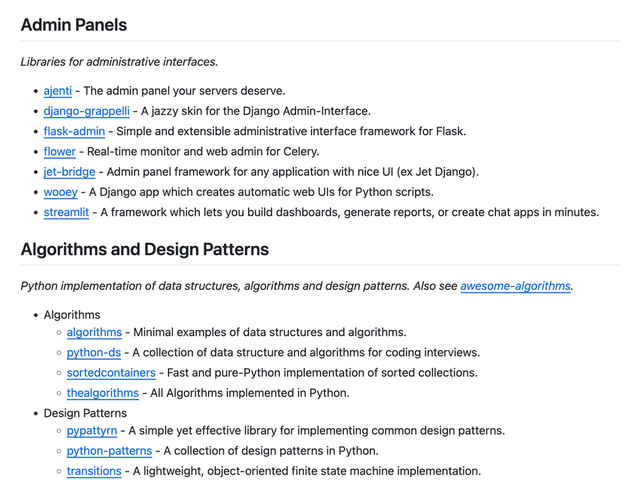Click the italic 'Libraries for administrative interfaces' text
Image resolution: width=640 pixels, height=493 pixels.
tap(119, 62)
